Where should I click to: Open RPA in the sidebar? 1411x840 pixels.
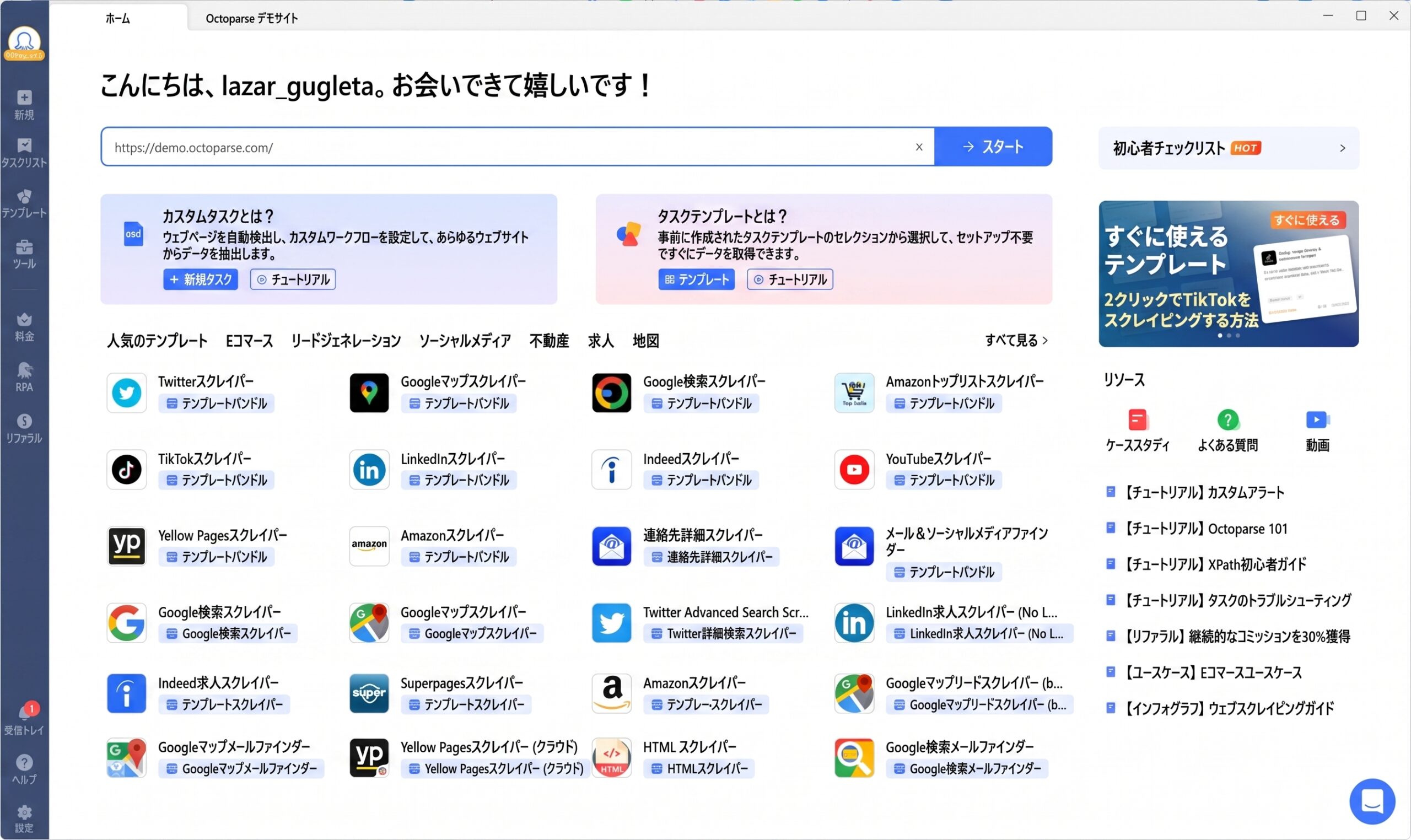point(24,378)
